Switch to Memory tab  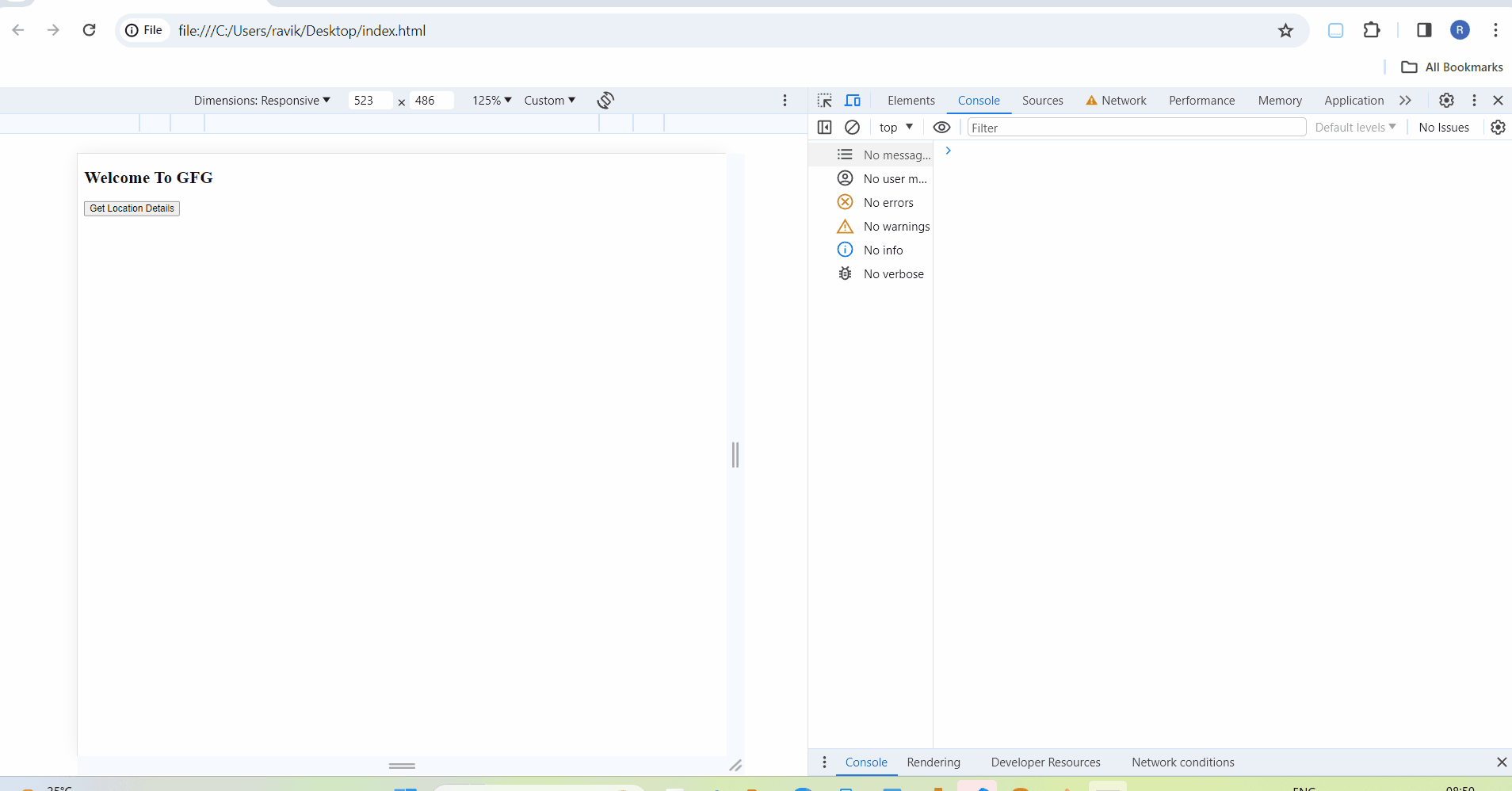[x=1280, y=101]
